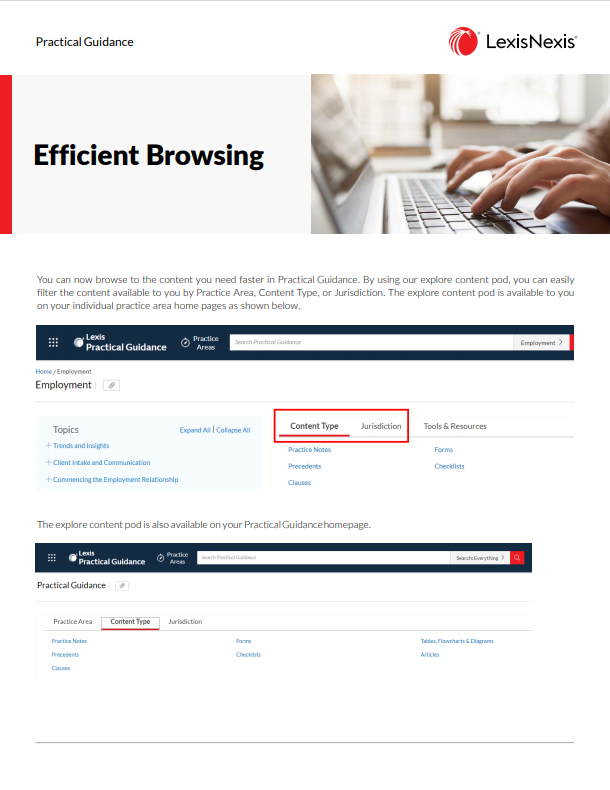Open Tables, Flowcharts & Diagrams link
This screenshot has height=790, width=610.
click(457, 641)
